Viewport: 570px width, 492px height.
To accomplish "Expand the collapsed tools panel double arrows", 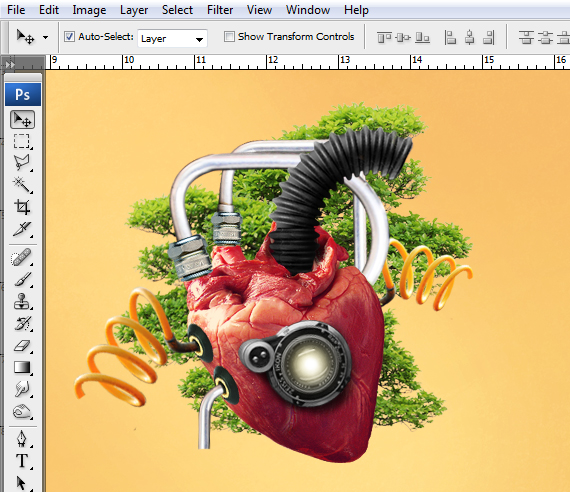I will click(9, 64).
